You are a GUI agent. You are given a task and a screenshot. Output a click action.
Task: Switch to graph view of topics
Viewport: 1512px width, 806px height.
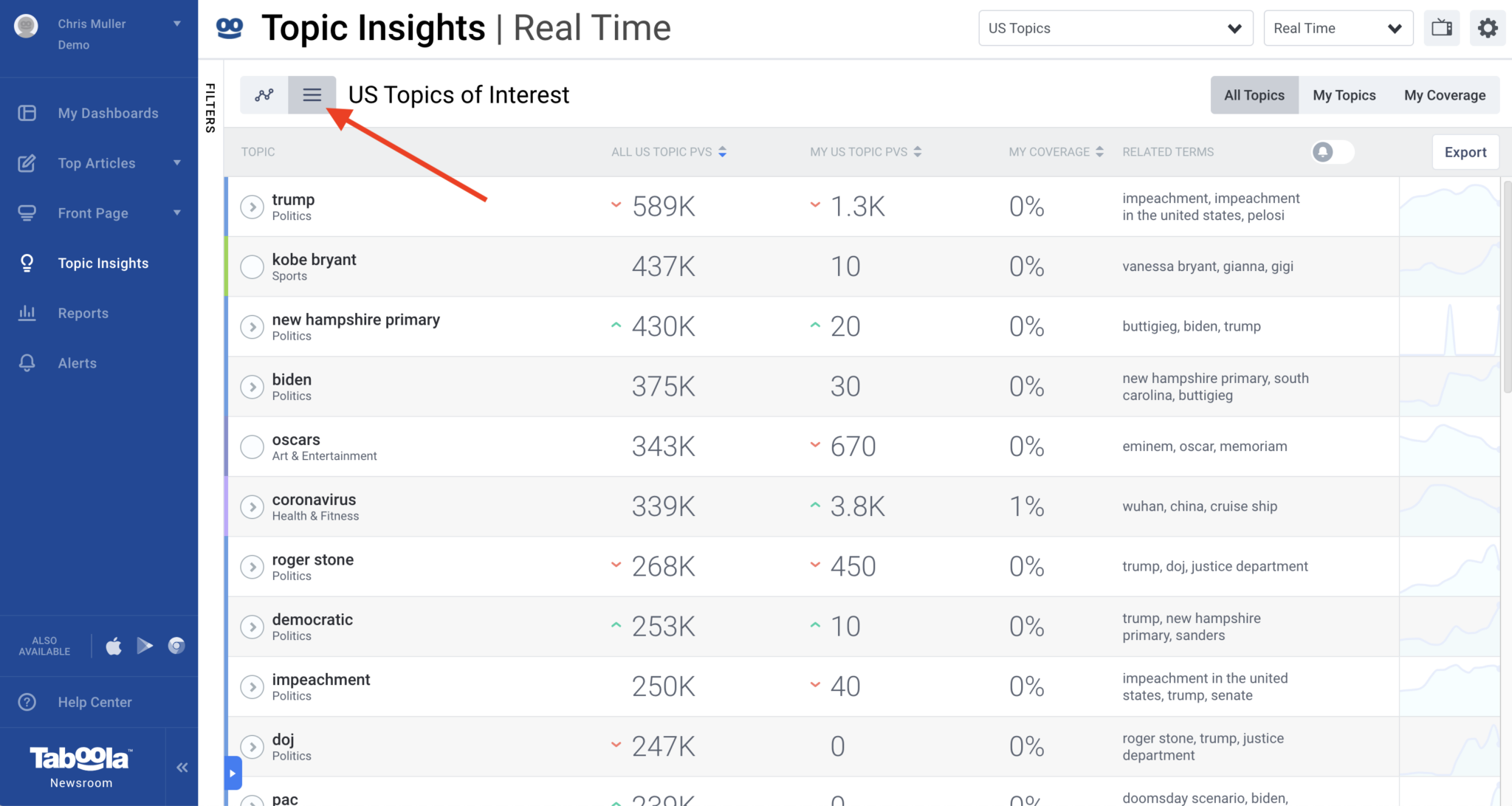tap(264, 94)
